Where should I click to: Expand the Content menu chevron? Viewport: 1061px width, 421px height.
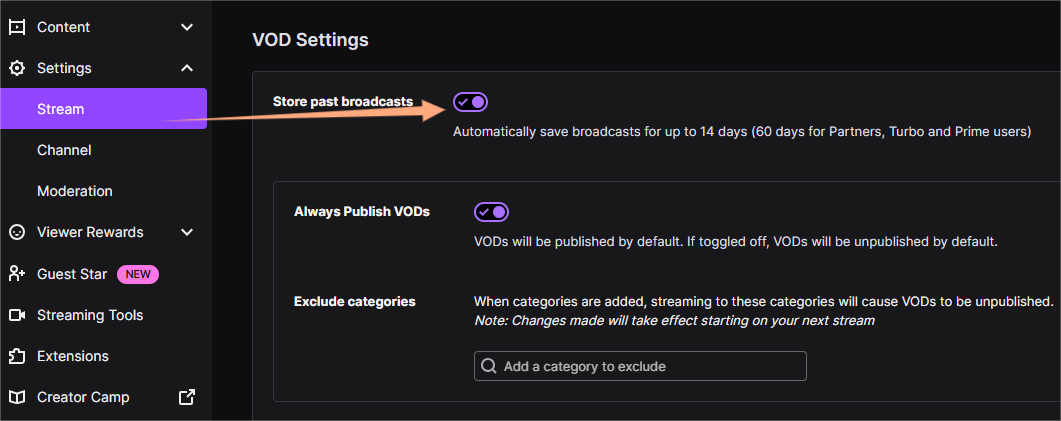[187, 27]
